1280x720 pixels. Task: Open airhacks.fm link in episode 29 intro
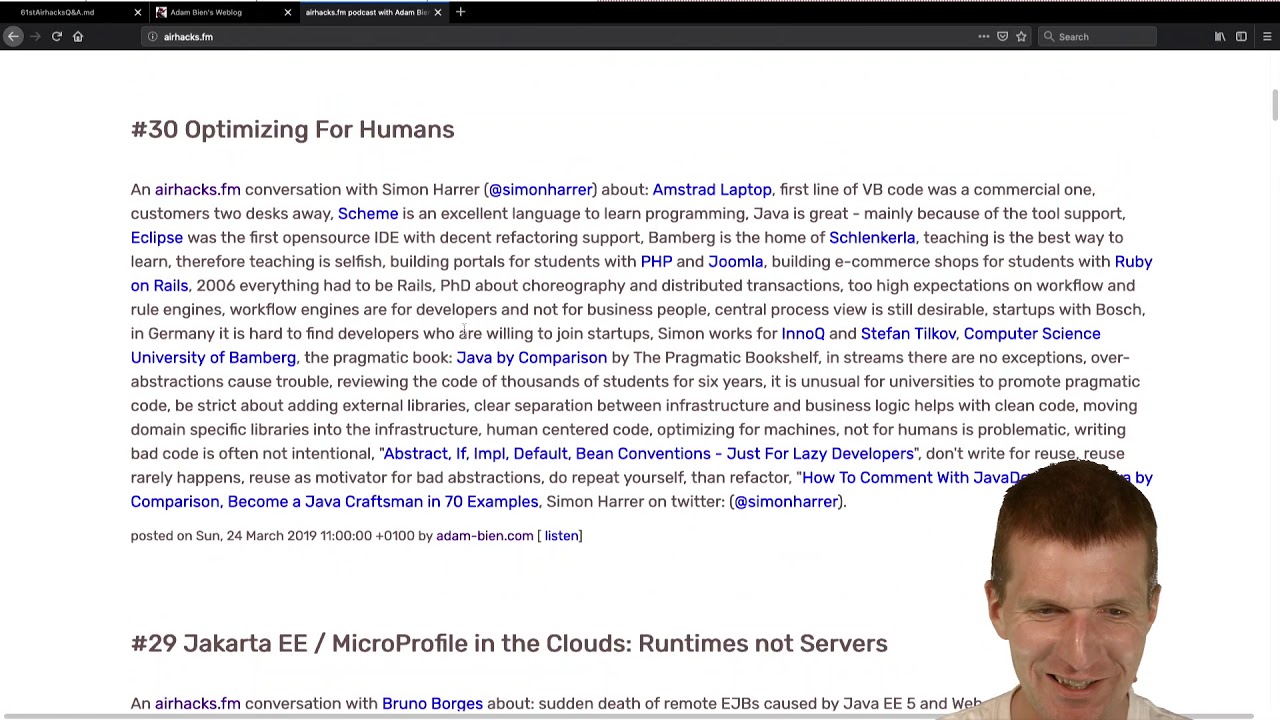coord(198,703)
